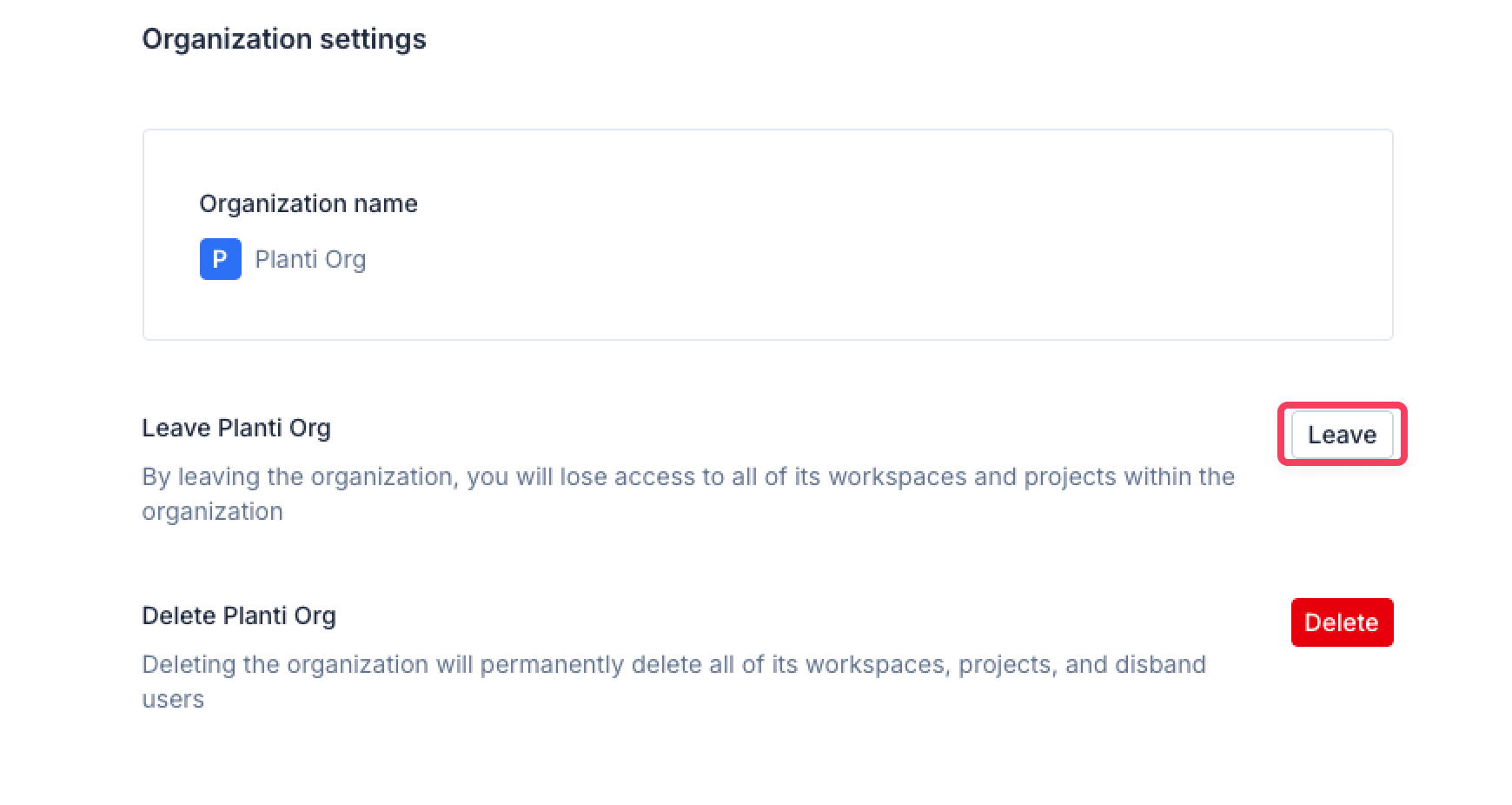Viewport: 1512px width, 805px height.
Task: Select the Planti Org name text
Action: tap(310, 259)
